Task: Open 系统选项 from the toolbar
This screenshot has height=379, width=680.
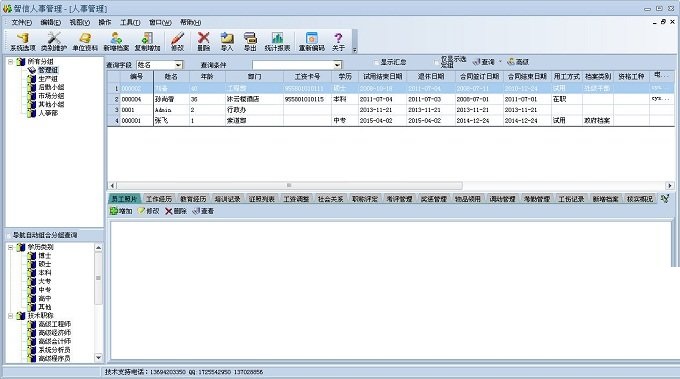Action: coord(23,42)
